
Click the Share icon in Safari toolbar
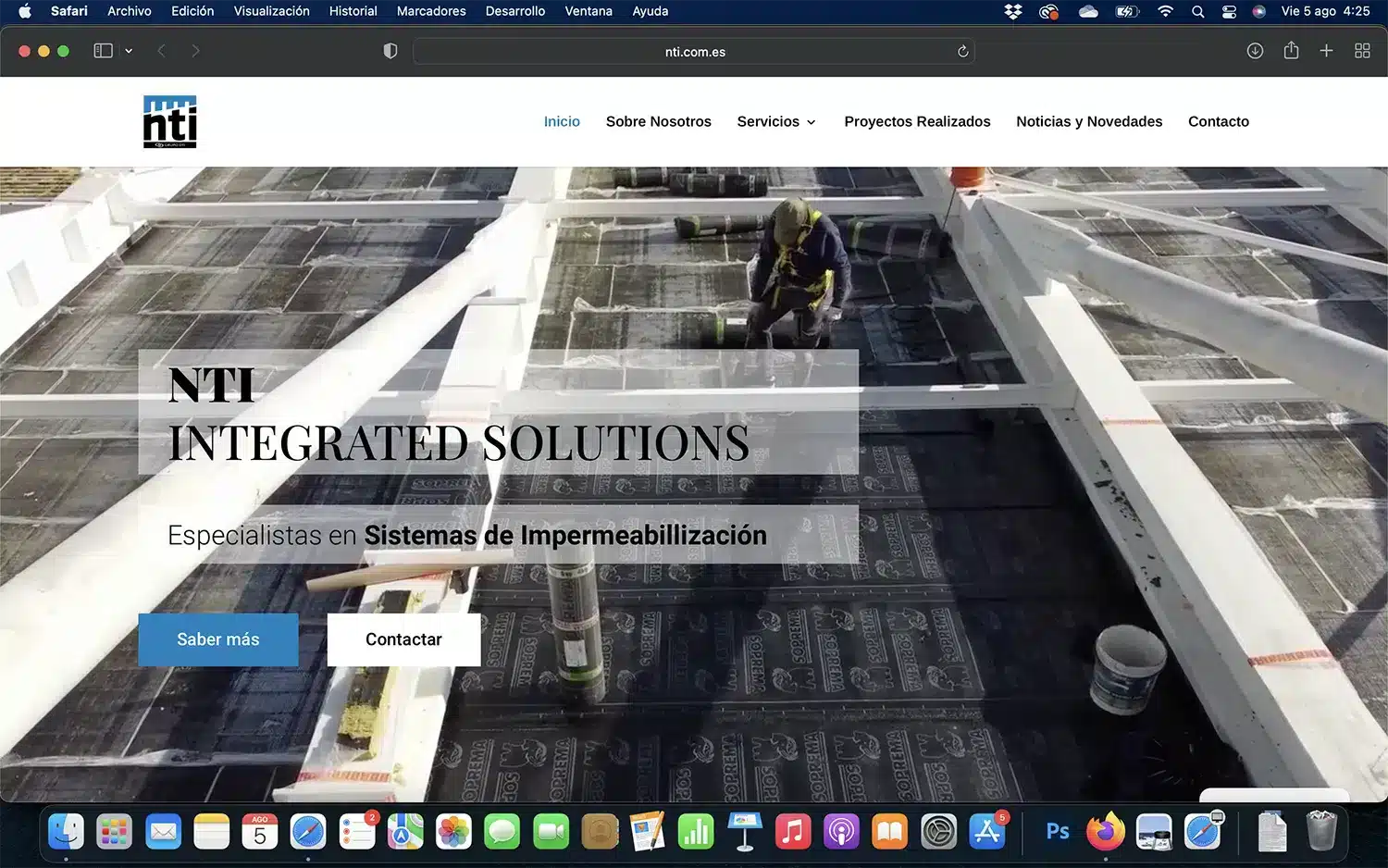click(x=1291, y=51)
